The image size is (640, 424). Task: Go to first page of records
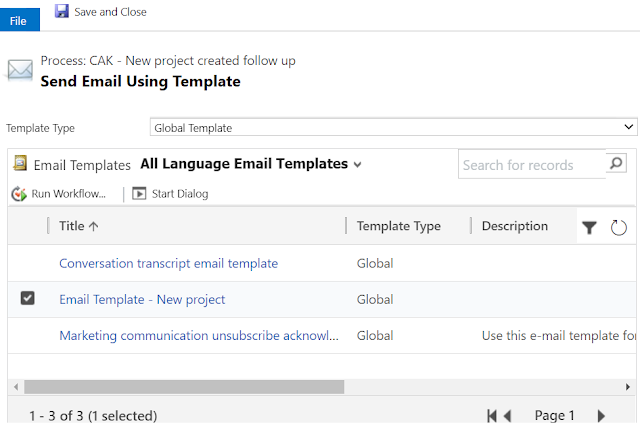click(x=491, y=415)
